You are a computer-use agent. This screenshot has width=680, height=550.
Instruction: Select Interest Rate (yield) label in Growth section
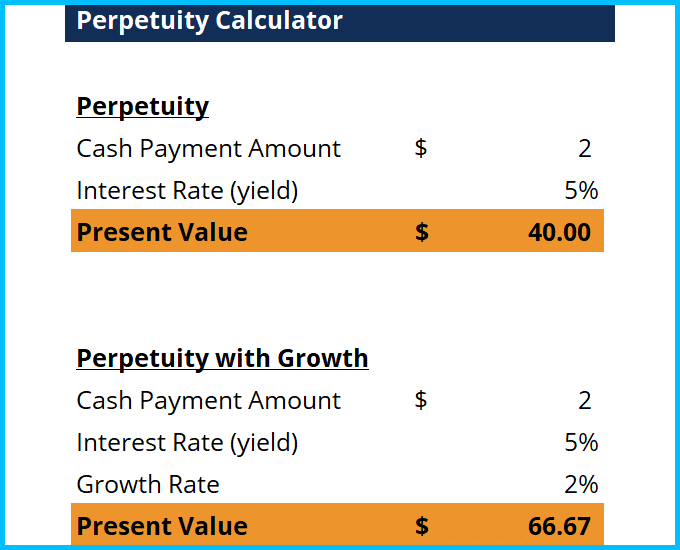[187, 442]
